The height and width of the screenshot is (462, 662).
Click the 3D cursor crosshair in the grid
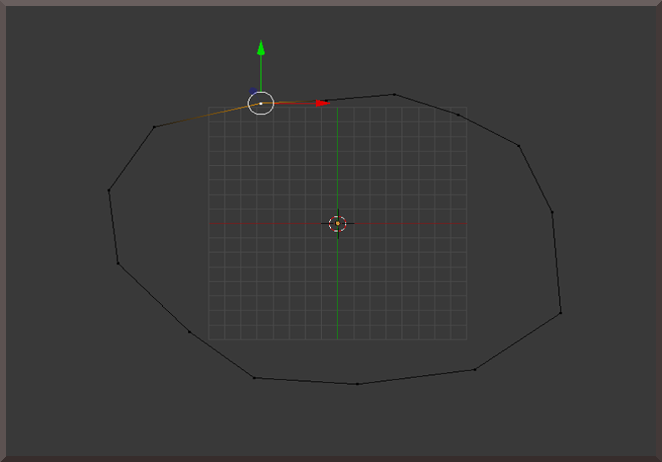pyautogui.click(x=337, y=223)
